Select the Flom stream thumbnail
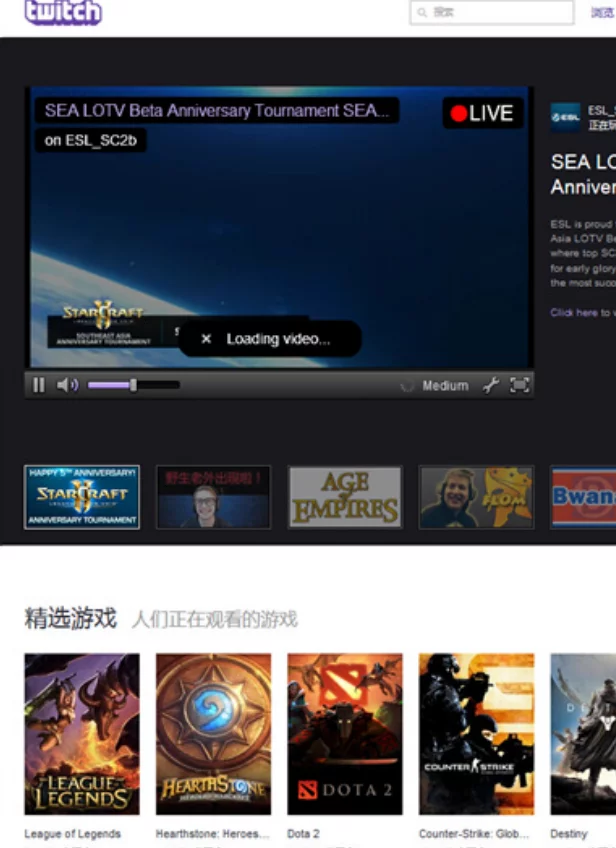The width and height of the screenshot is (616, 848). pos(476,497)
